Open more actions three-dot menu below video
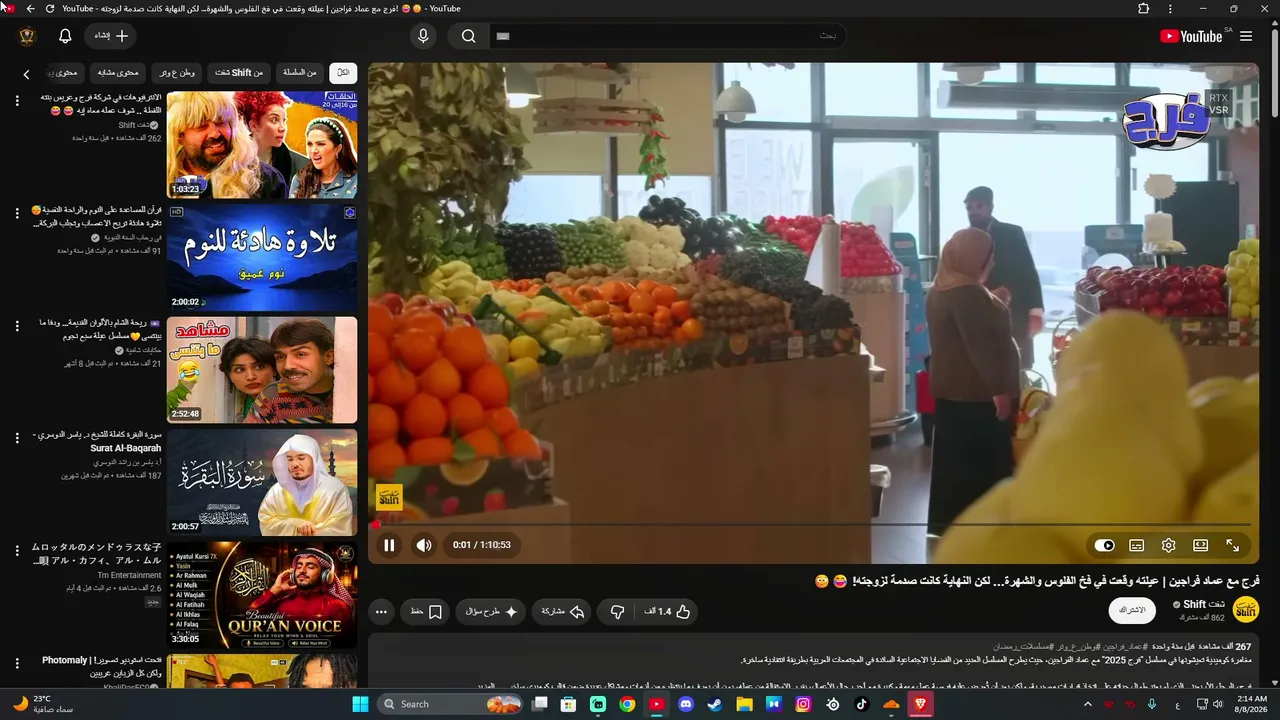The height and width of the screenshot is (720, 1280). 381,611
